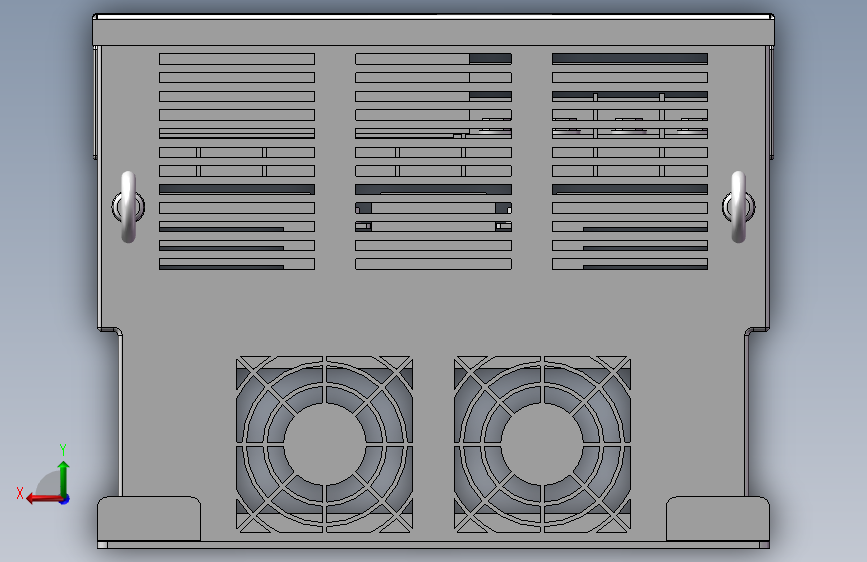Select the top flange of the enclosure
Screen dimensions: 867x562
point(434,30)
